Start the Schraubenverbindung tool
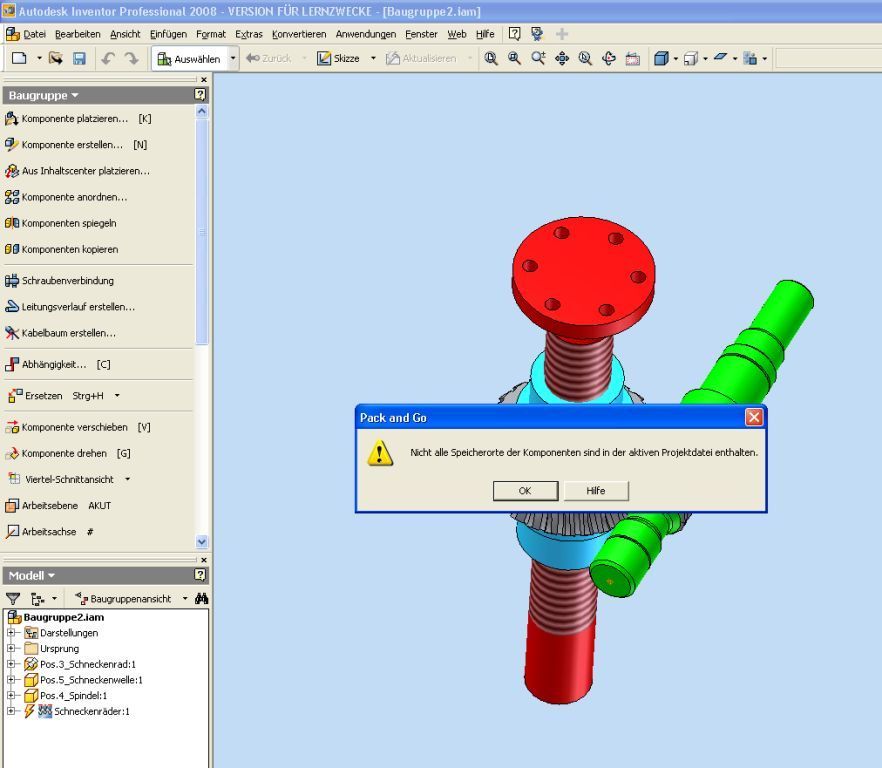The height and width of the screenshot is (768, 882). click(59, 281)
